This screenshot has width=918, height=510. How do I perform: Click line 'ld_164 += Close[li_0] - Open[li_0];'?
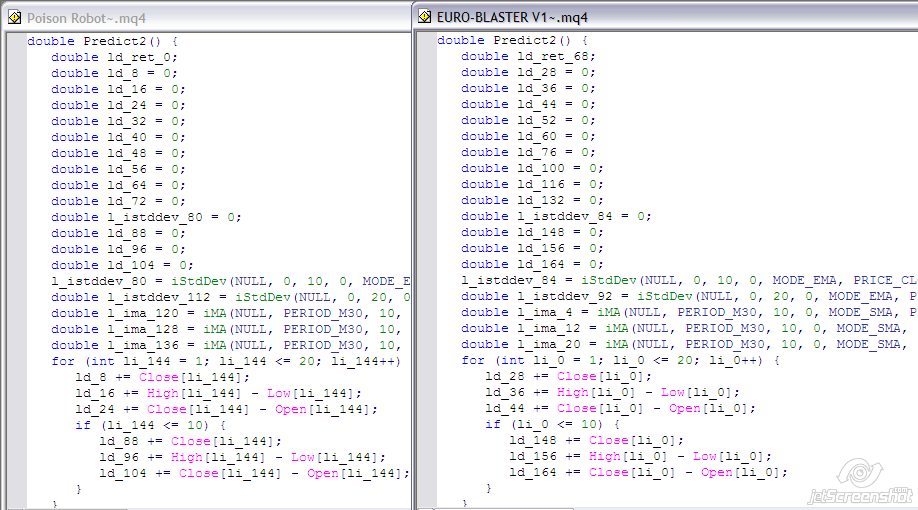click(649, 472)
